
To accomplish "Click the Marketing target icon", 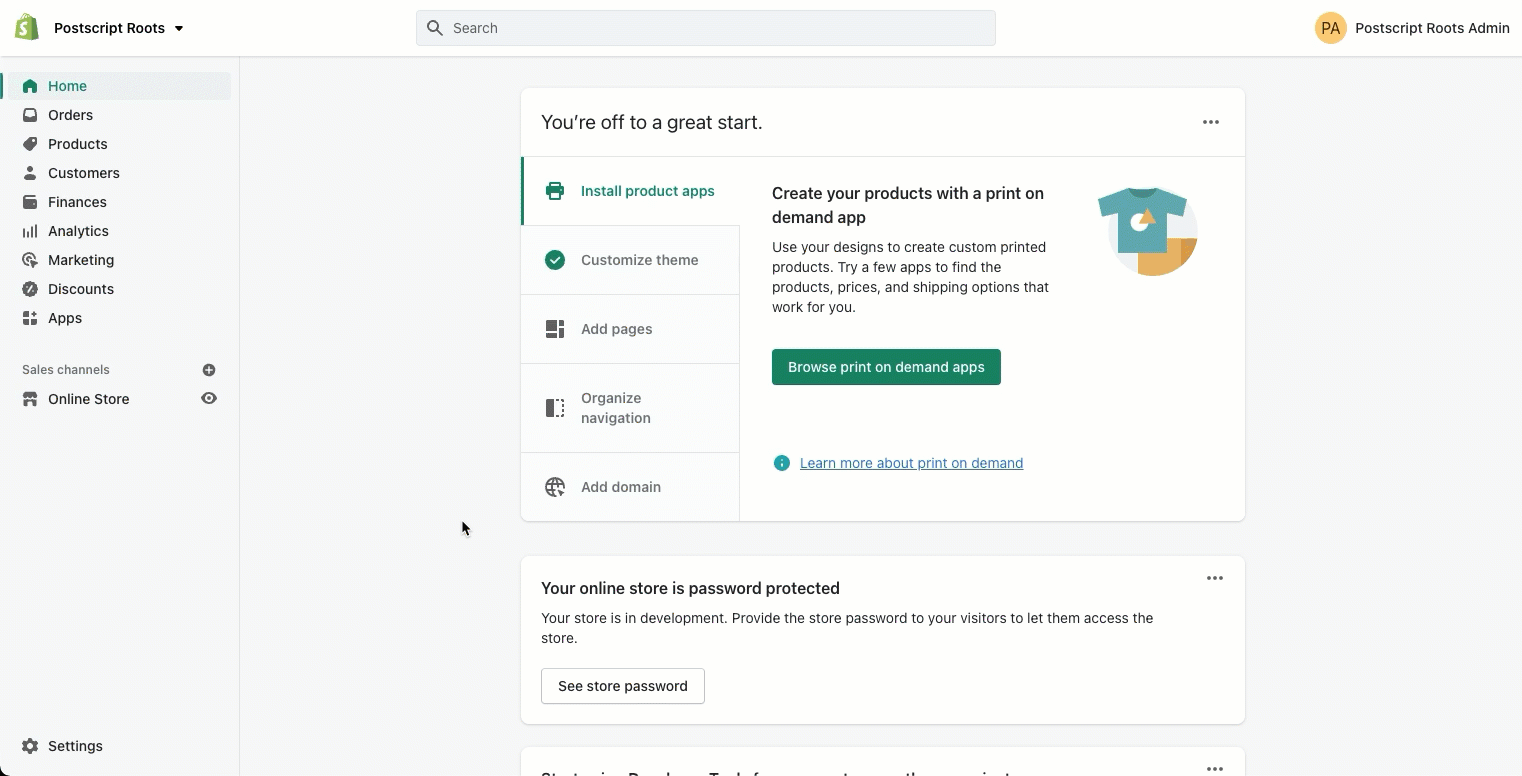I will pyautogui.click(x=30, y=260).
